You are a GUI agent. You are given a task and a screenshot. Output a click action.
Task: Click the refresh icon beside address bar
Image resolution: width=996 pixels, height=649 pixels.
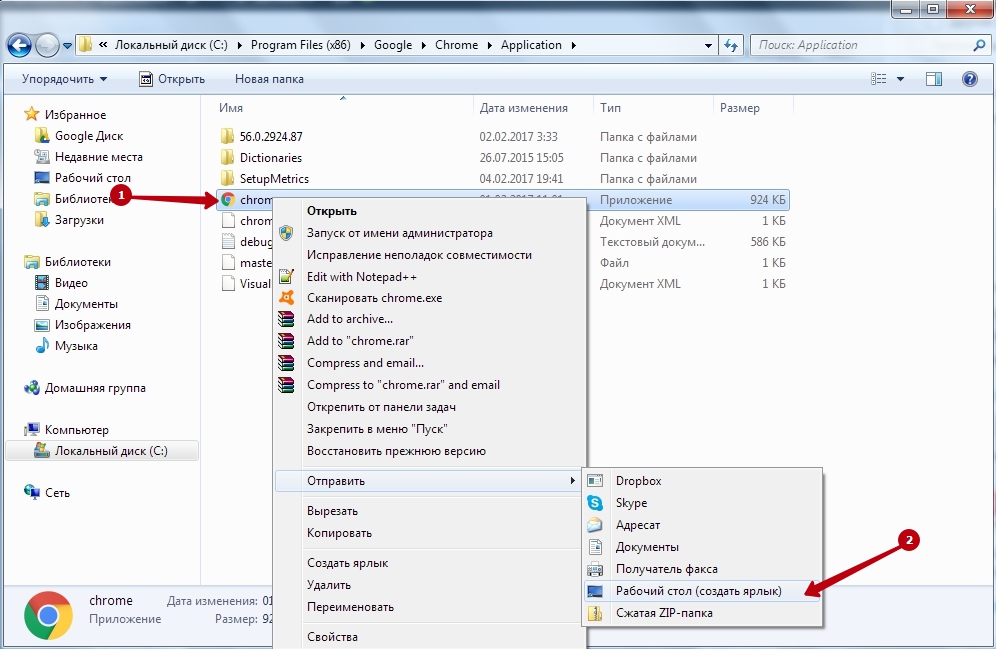point(731,45)
